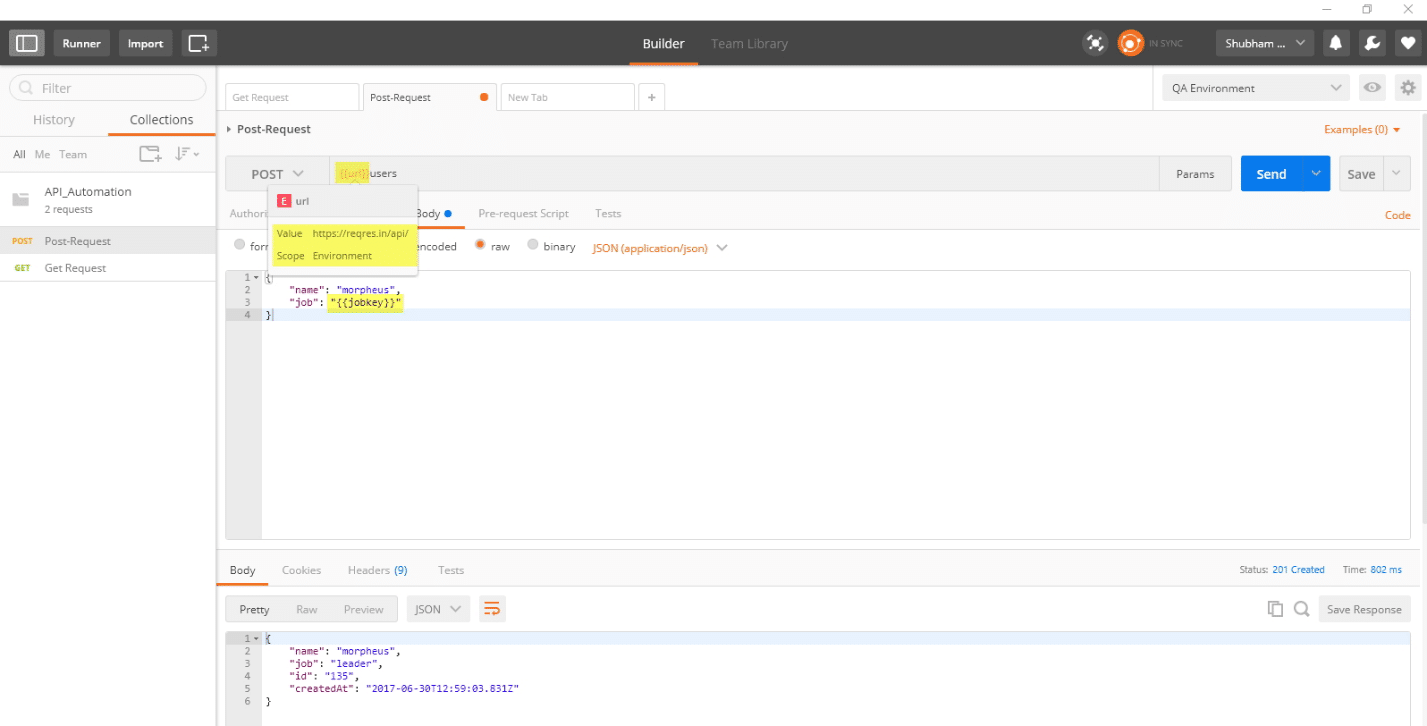Click the 201 Created status text
1427x726 pixels.
click(1298, 570)
